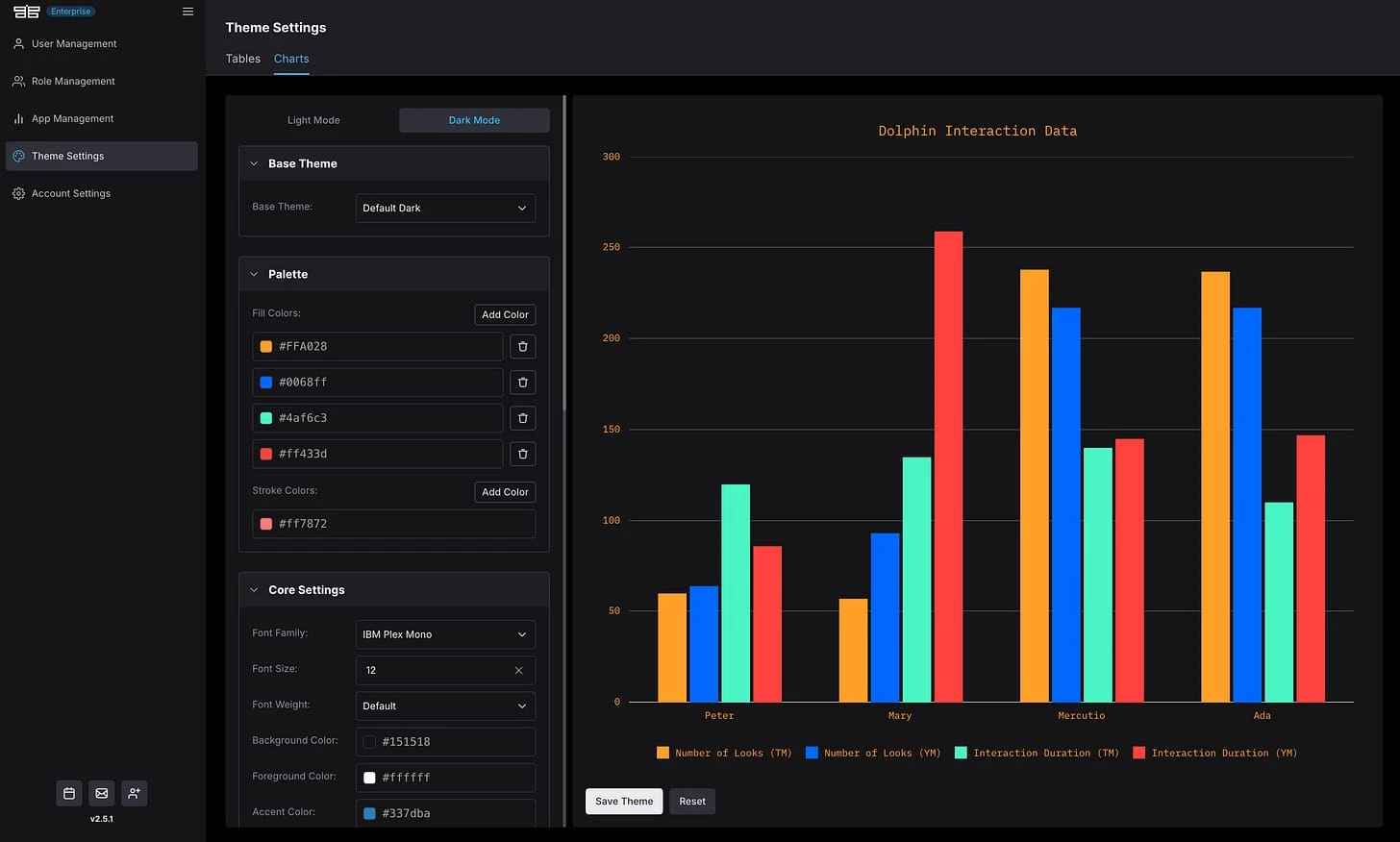Click the add user icon
The image size is (1400, 842).
click(x=135, y=794)
